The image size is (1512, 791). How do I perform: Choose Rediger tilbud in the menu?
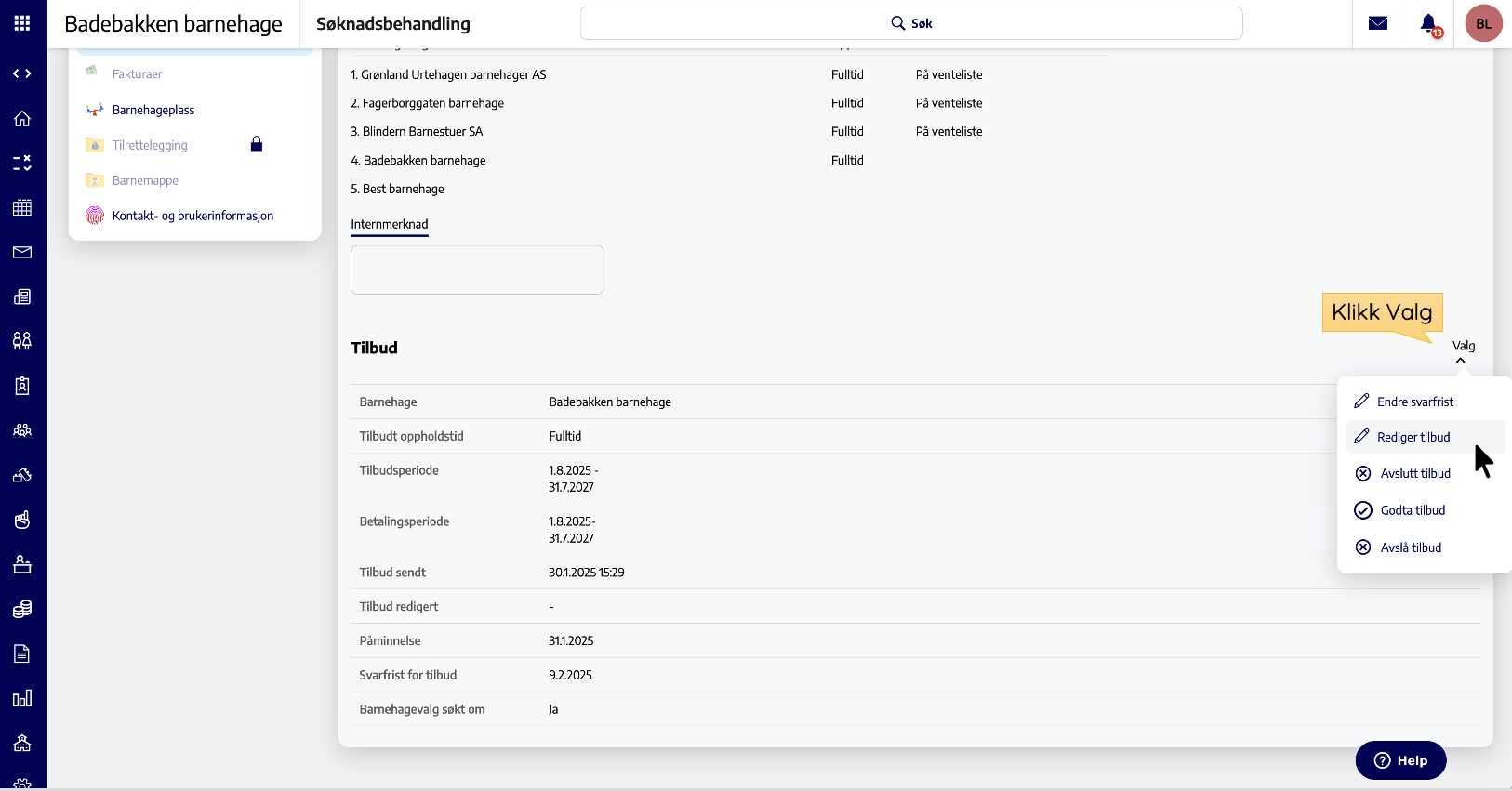[x=1413, y=437]
